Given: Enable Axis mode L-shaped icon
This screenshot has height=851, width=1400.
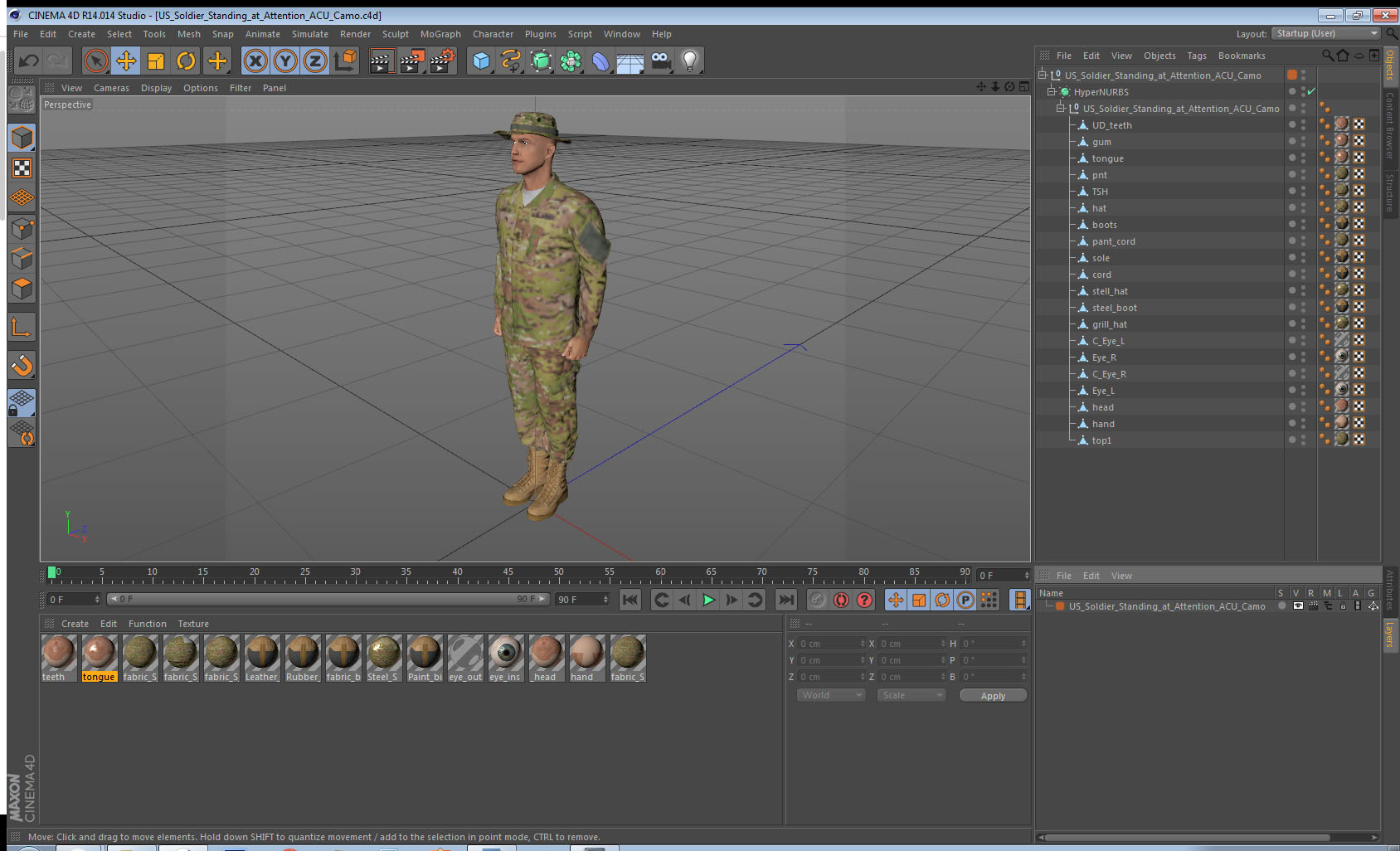Looking at the screenshot, I should coord(22,328).
